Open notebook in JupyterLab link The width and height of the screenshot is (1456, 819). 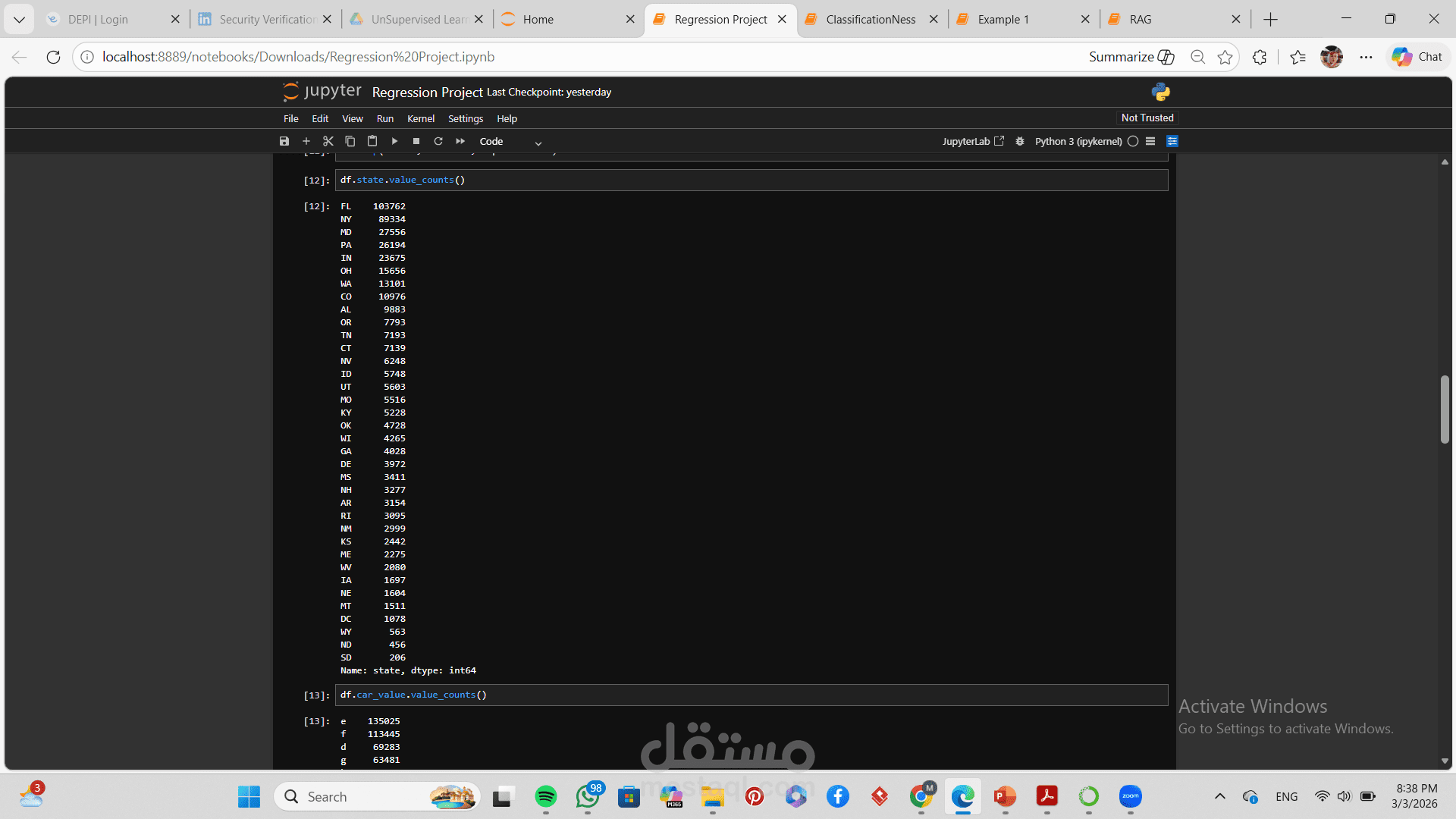[x=973, y=141]
